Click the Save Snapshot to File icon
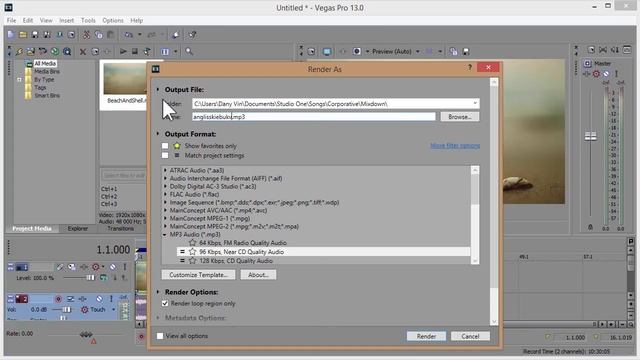The width and height of the screenshot is (640, 360). [466, 51]
